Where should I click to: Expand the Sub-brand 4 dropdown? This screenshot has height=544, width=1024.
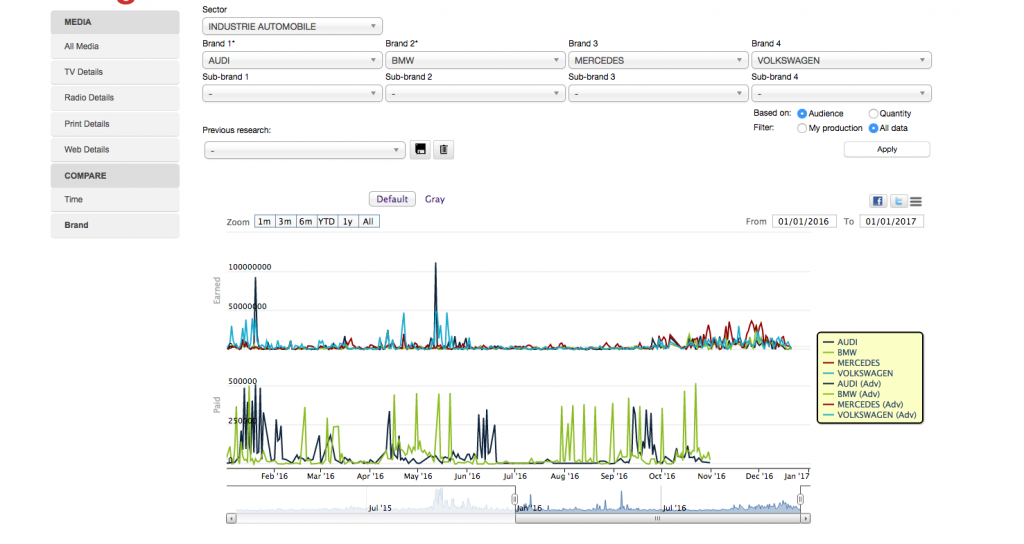tap(841, 93)
